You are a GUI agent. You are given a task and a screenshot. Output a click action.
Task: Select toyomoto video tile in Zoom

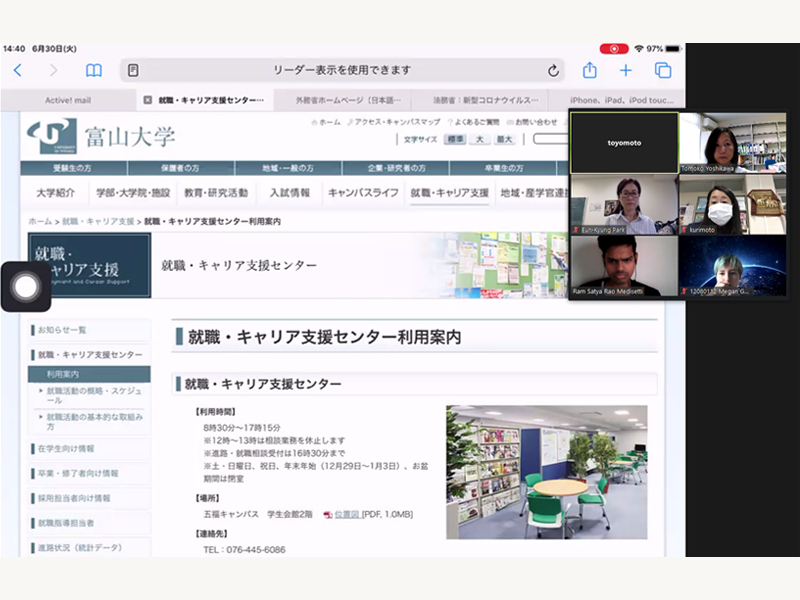coord(624,143)
